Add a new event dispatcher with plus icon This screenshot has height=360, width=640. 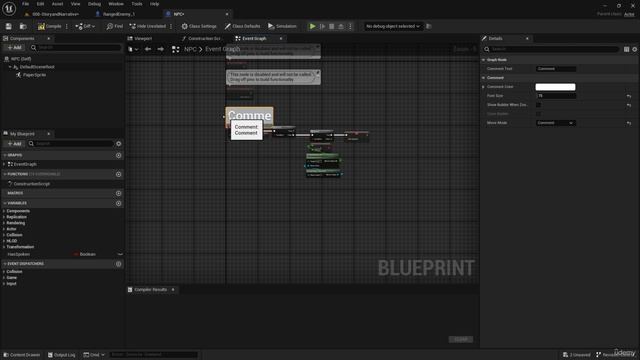pos(118,264)
